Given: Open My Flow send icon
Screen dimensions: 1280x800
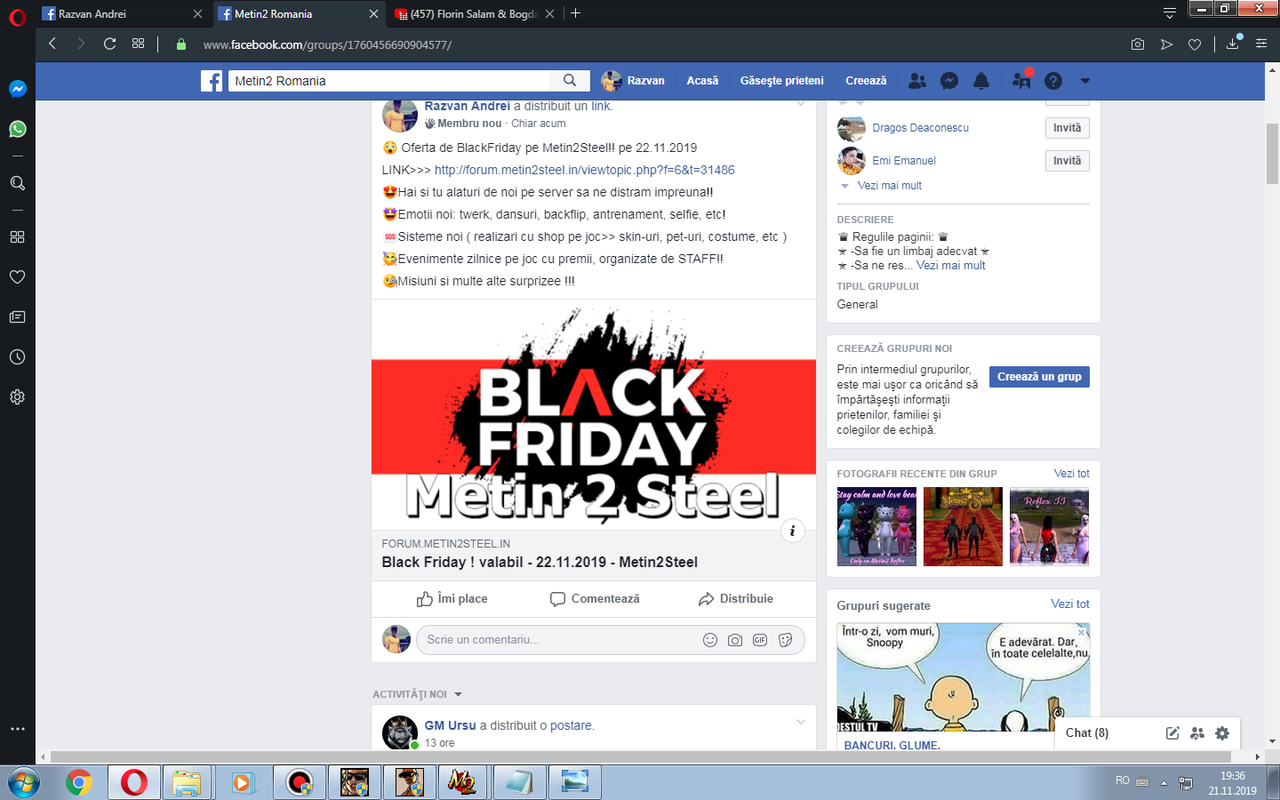Looking at the screenshot, I should coord(1166,44).
